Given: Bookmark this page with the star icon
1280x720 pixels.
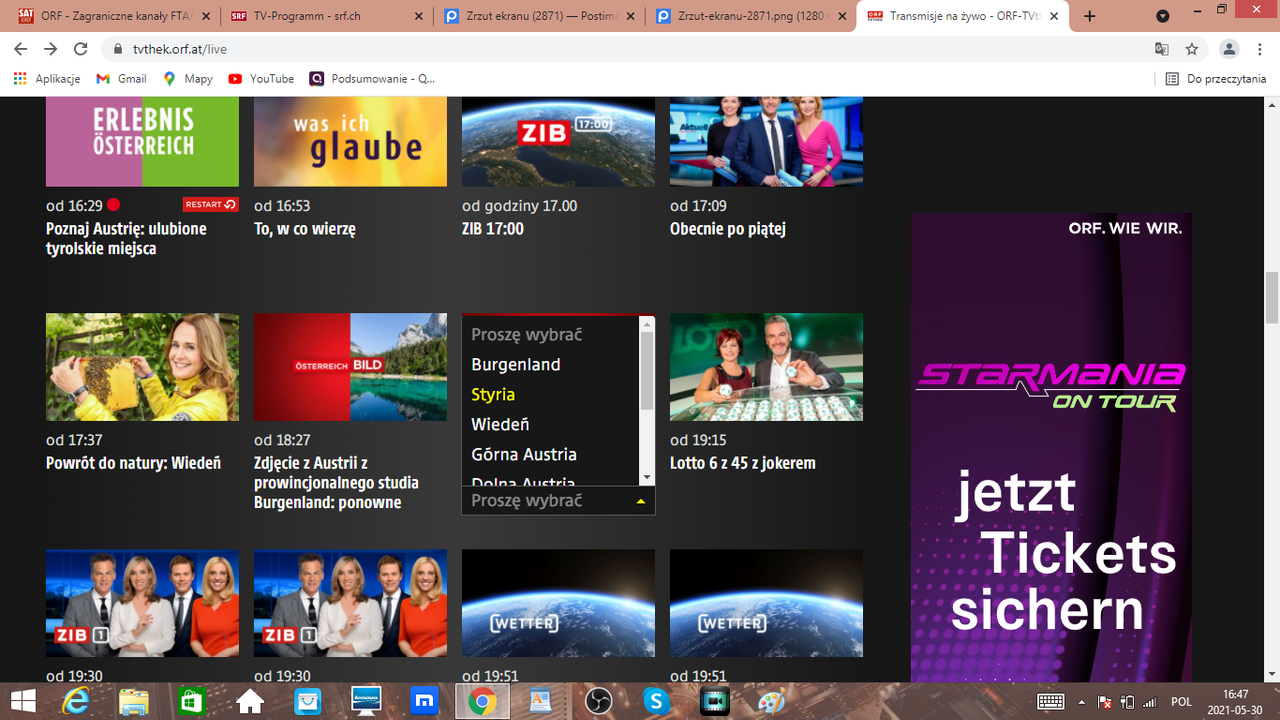Looking at the screenshot, I should tap(1191, 49).
